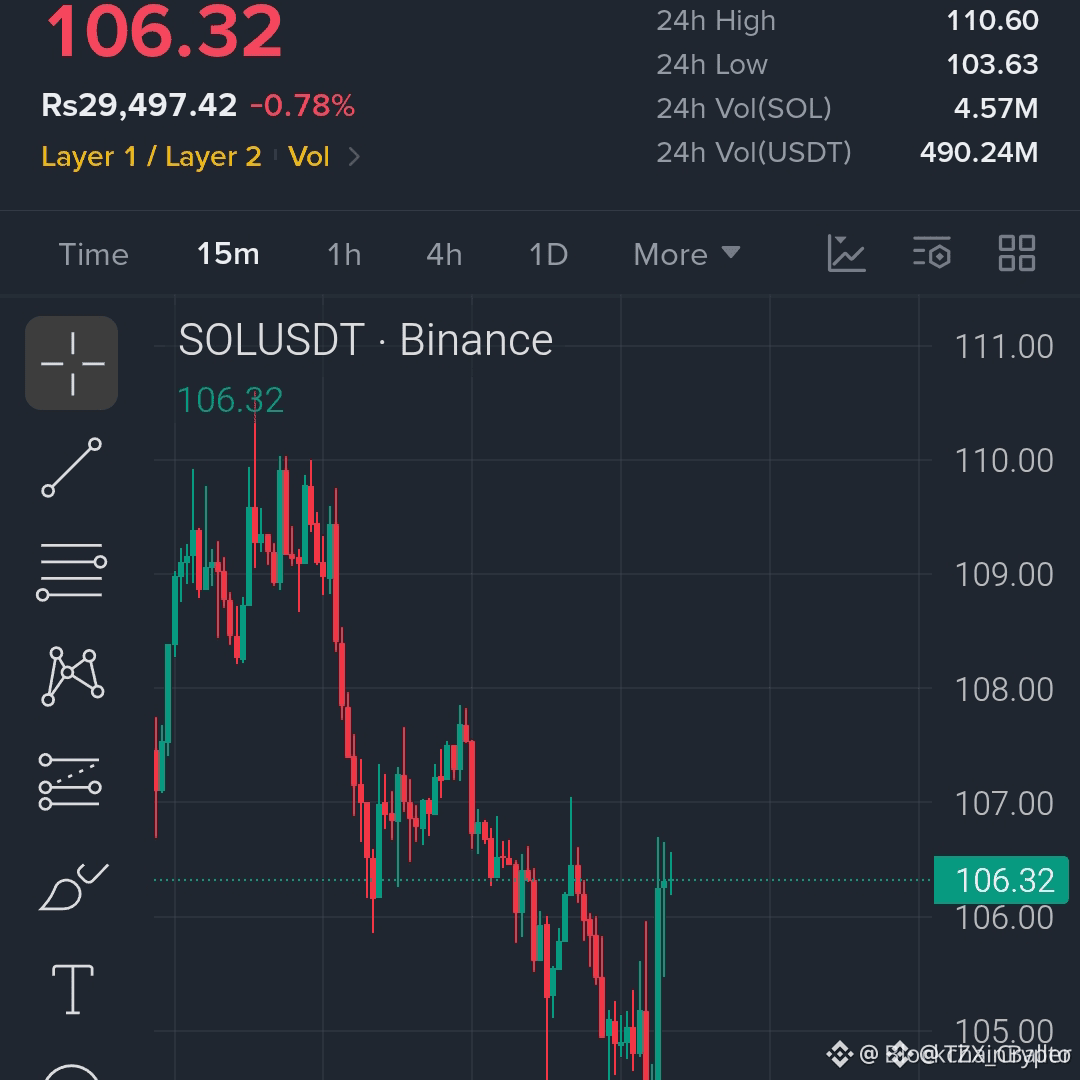Click the -0.78% change value
Screen dimensions: 1080x1080
302,105
